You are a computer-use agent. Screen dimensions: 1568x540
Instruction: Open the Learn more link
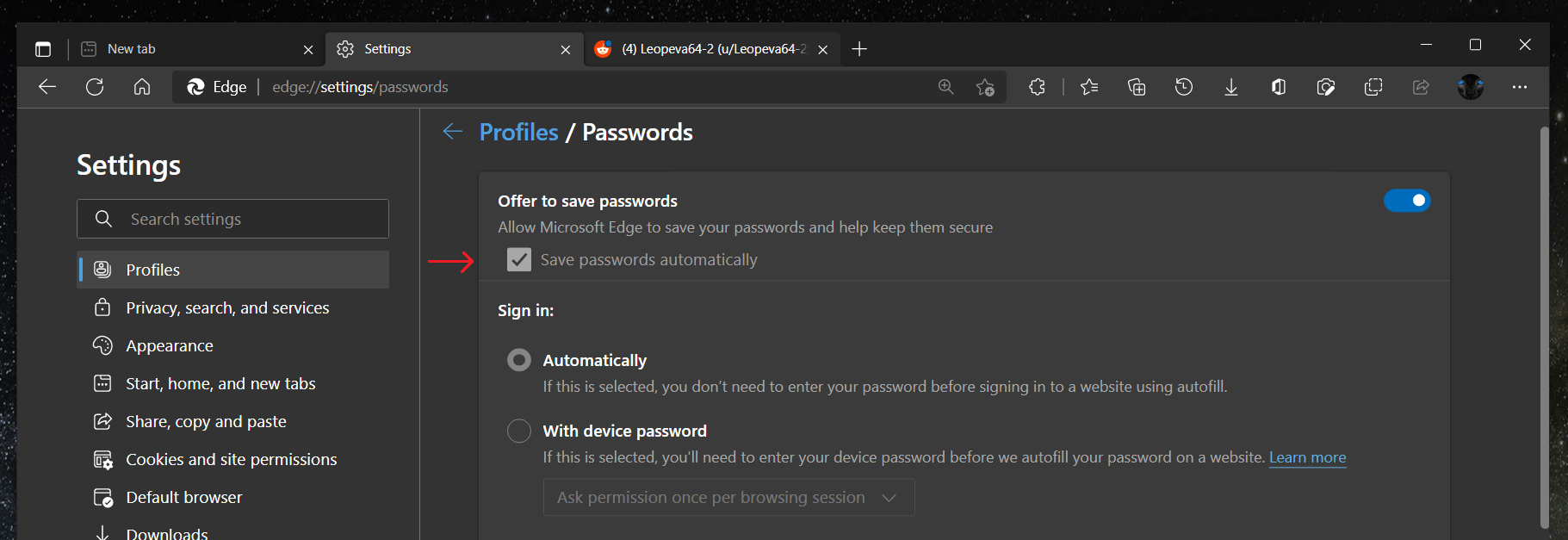[x=1307, y=457]
